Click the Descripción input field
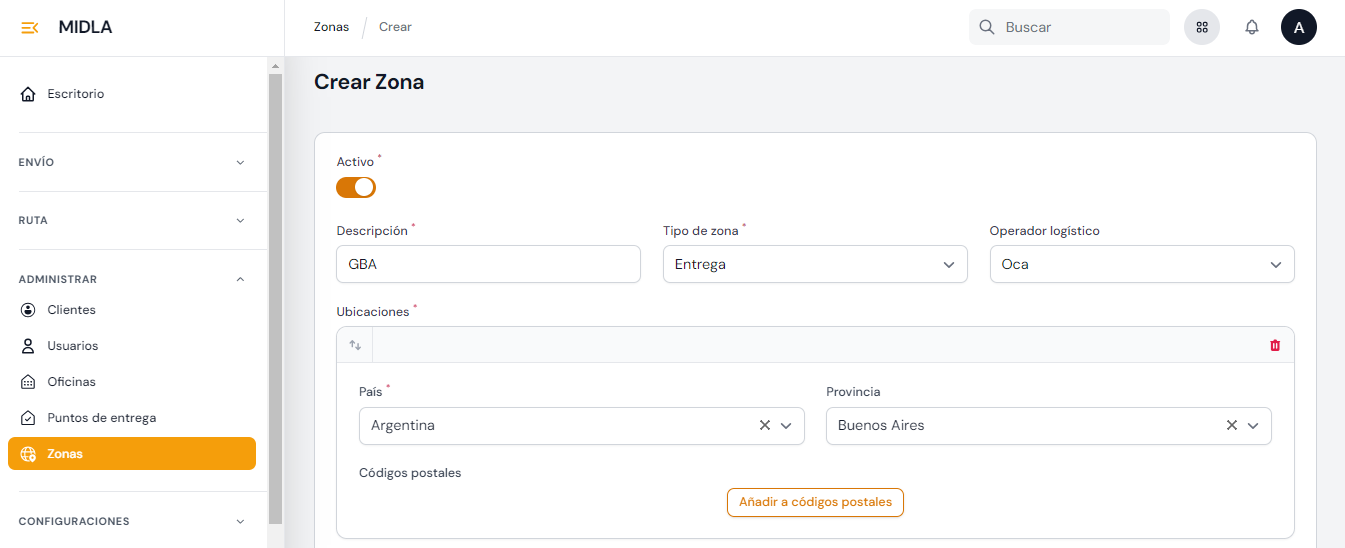Screen dimensions: 1345x548 click(x=488, y=265)
